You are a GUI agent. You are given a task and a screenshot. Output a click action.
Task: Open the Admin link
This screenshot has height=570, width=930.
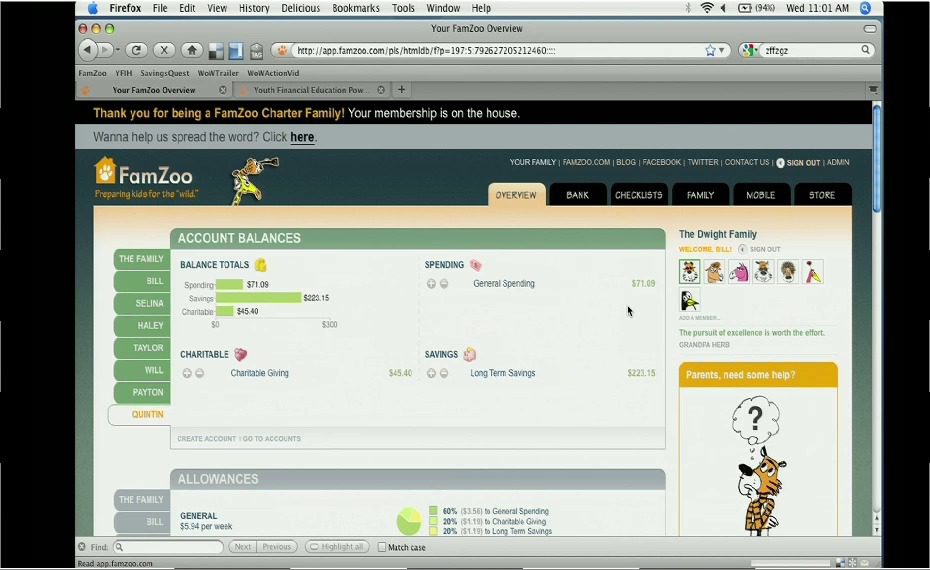tap(838, 162)
